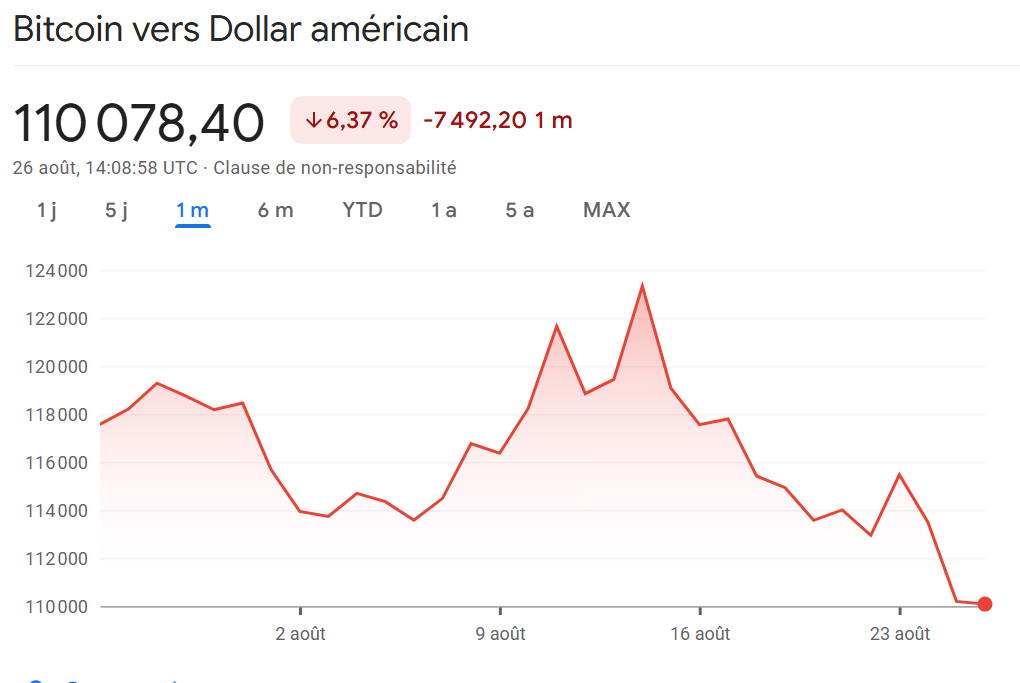Switch to the MAX historical view
This screenshot has width=1020, height=683.
(606, 210)
